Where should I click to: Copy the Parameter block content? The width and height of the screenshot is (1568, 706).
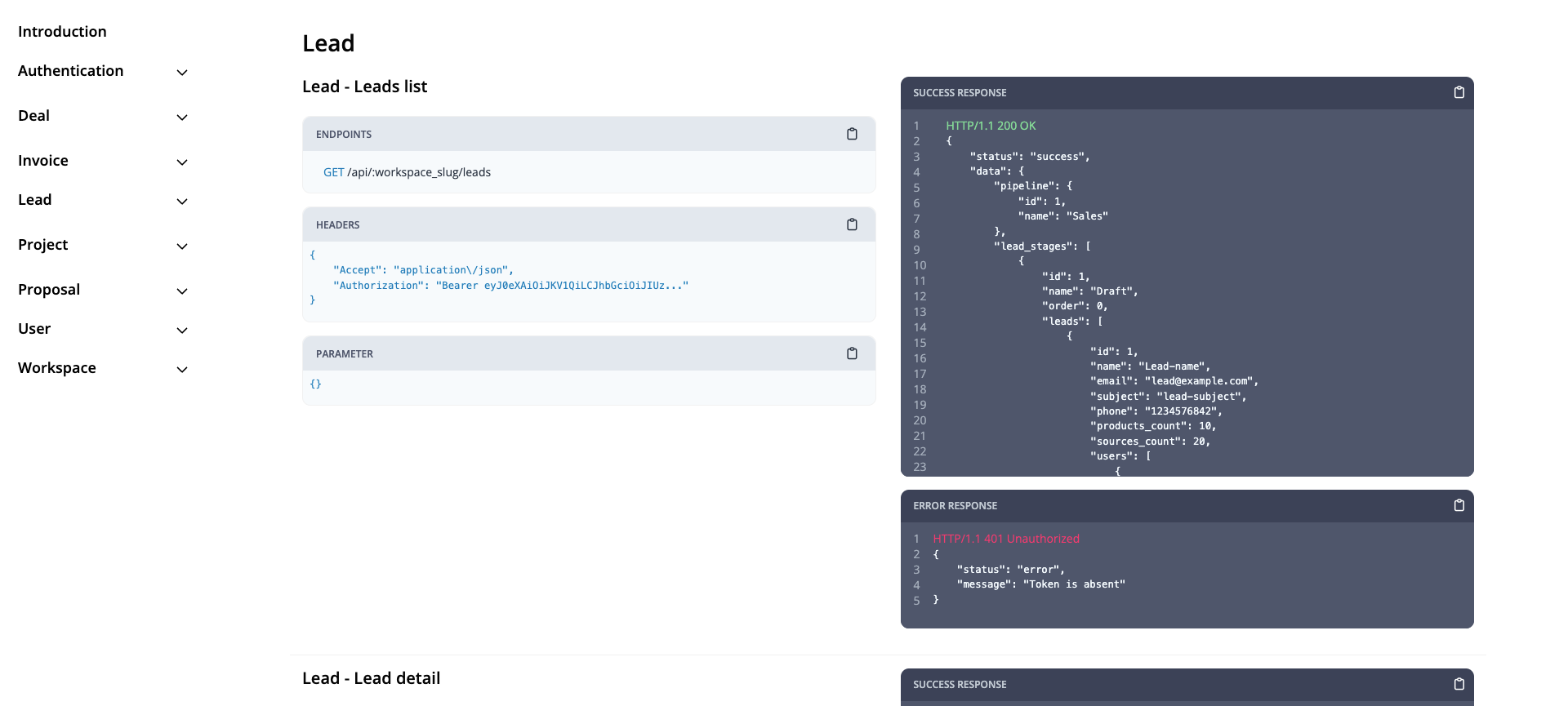tap(852, 353)
